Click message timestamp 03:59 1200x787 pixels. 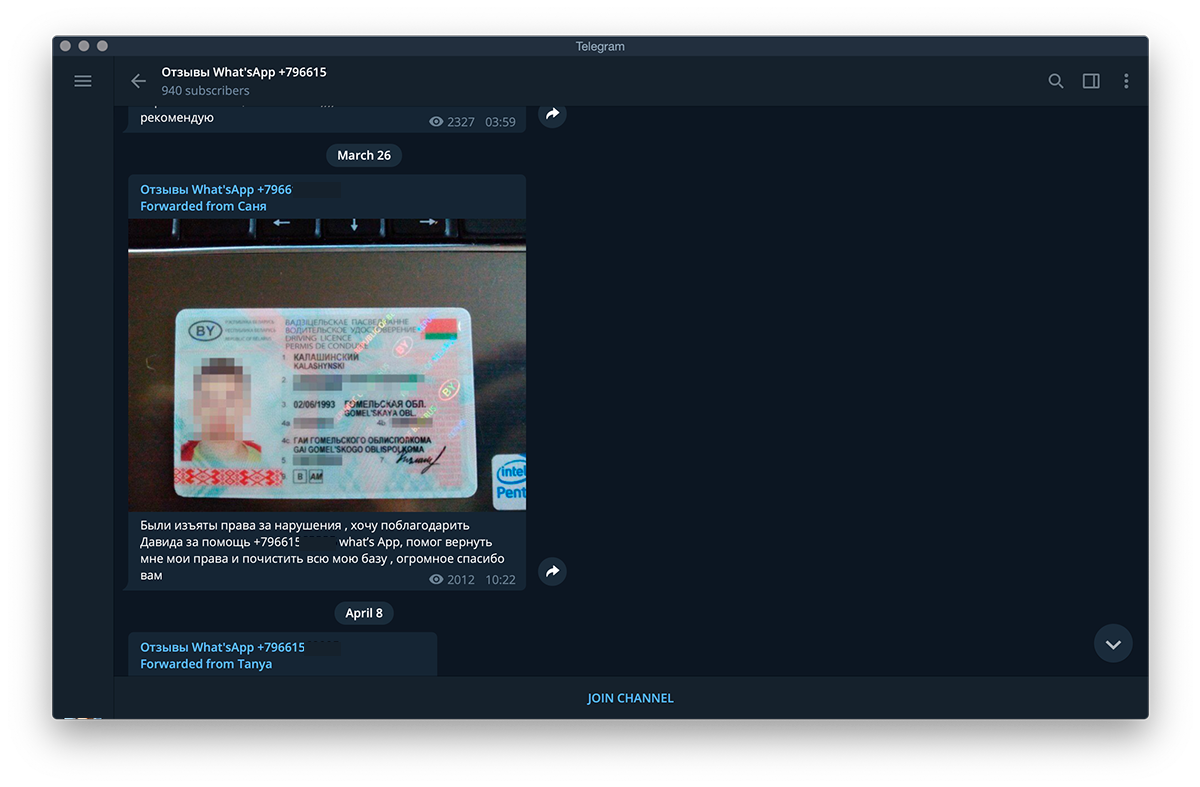pyautogui.click(x=500, y=122)
